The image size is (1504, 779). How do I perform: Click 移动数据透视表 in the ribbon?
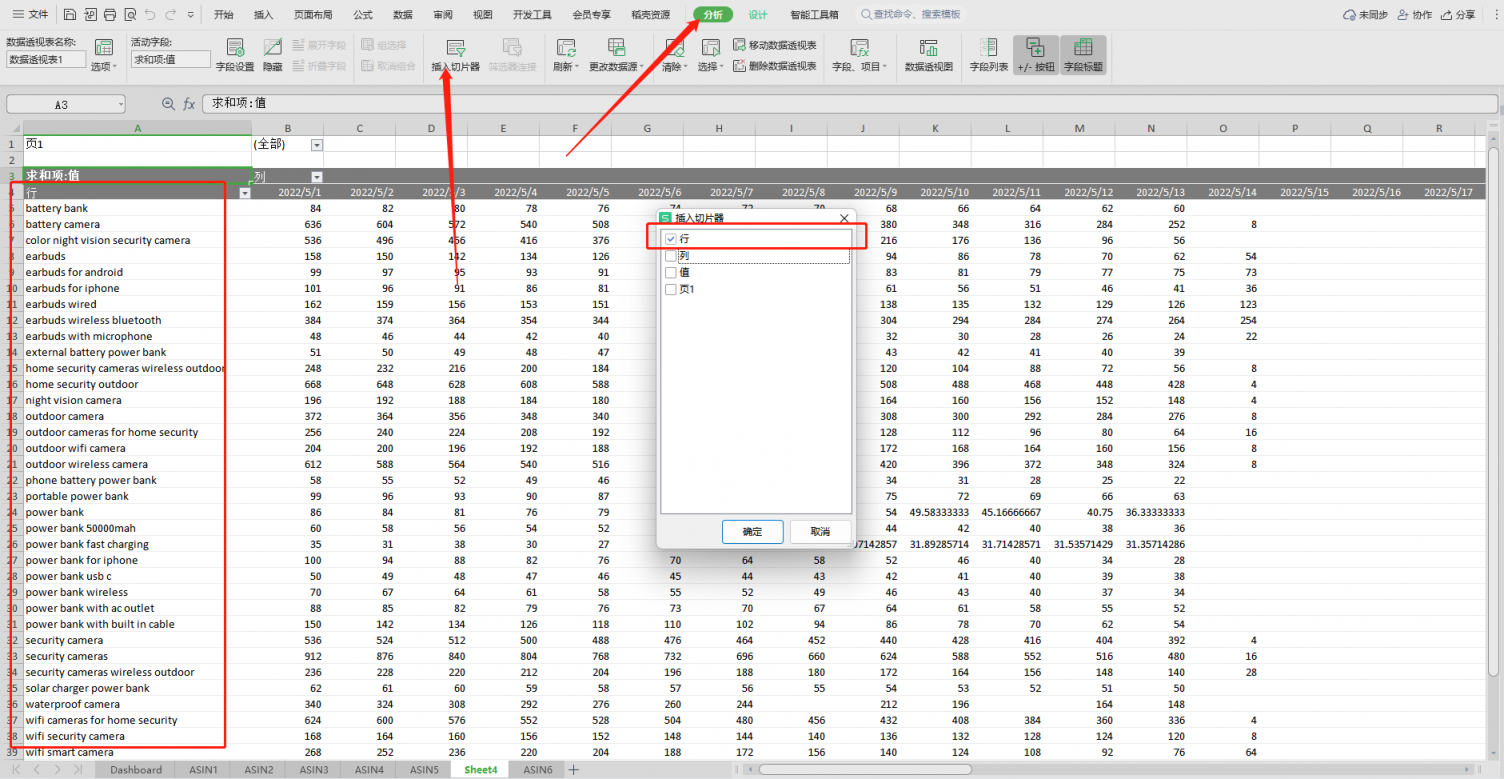(x=775, y=45)
